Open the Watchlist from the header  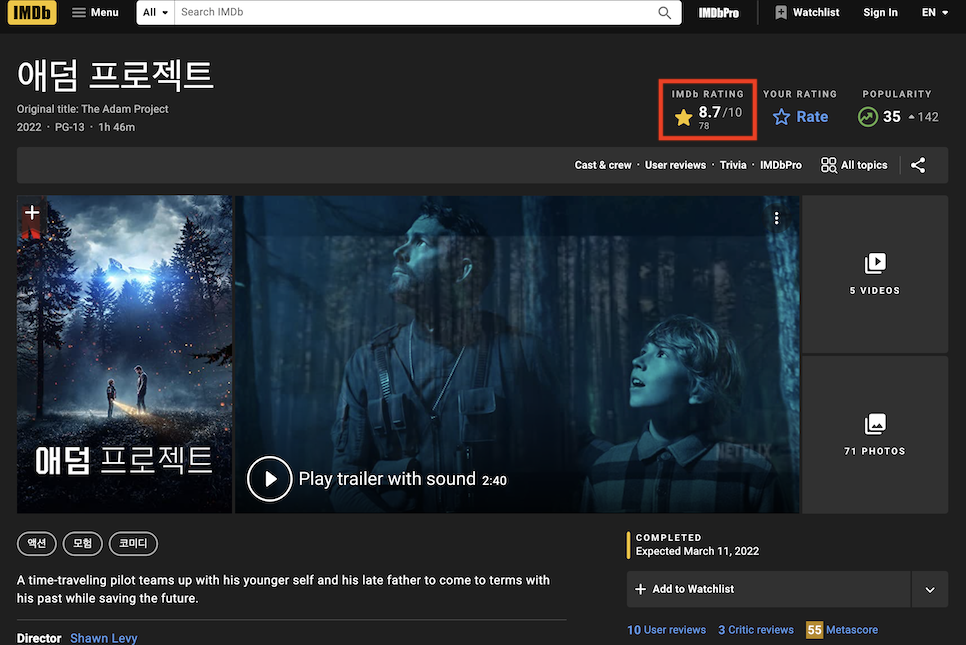806,12
